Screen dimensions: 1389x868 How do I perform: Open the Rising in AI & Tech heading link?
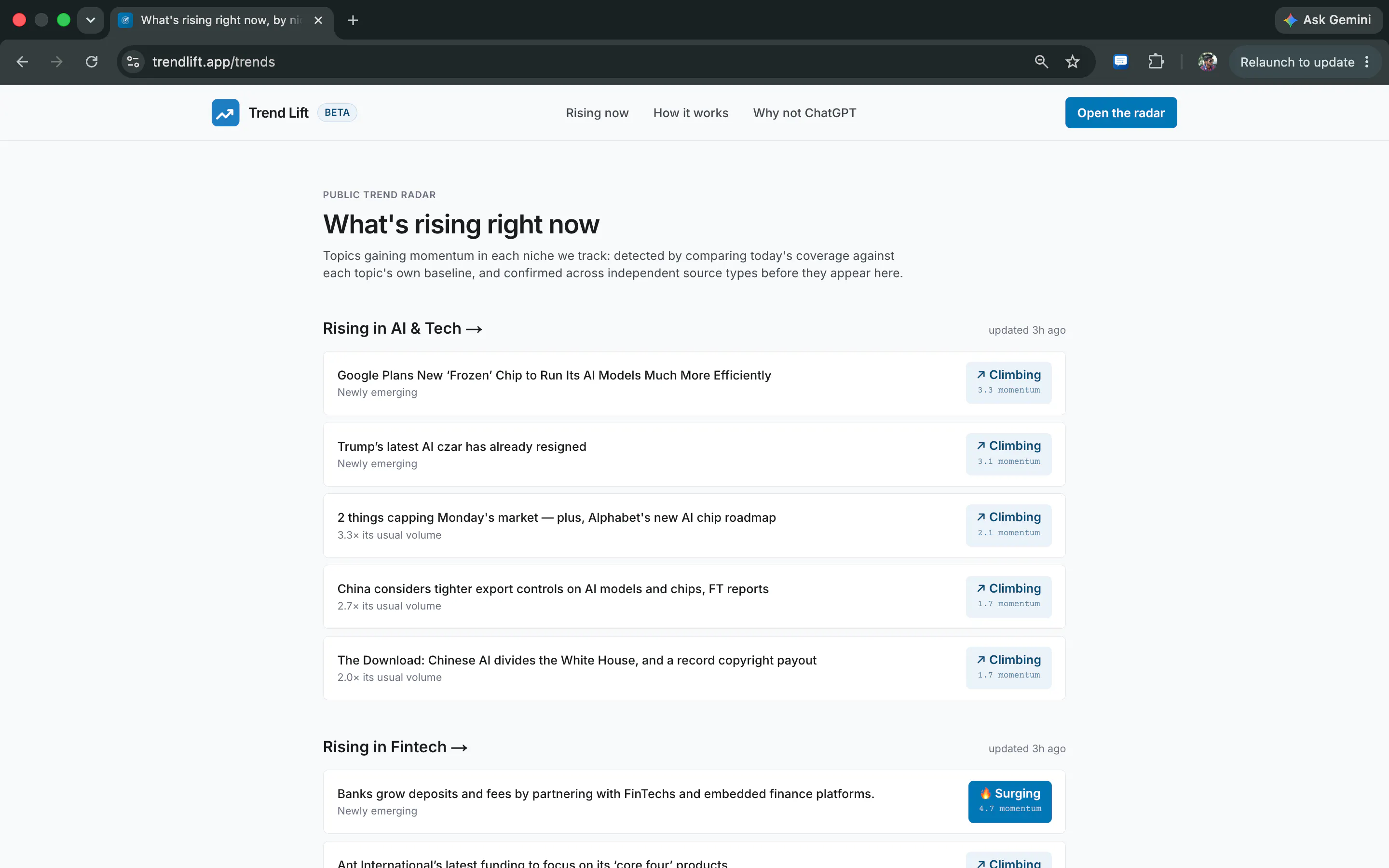(x=402, y=328)
